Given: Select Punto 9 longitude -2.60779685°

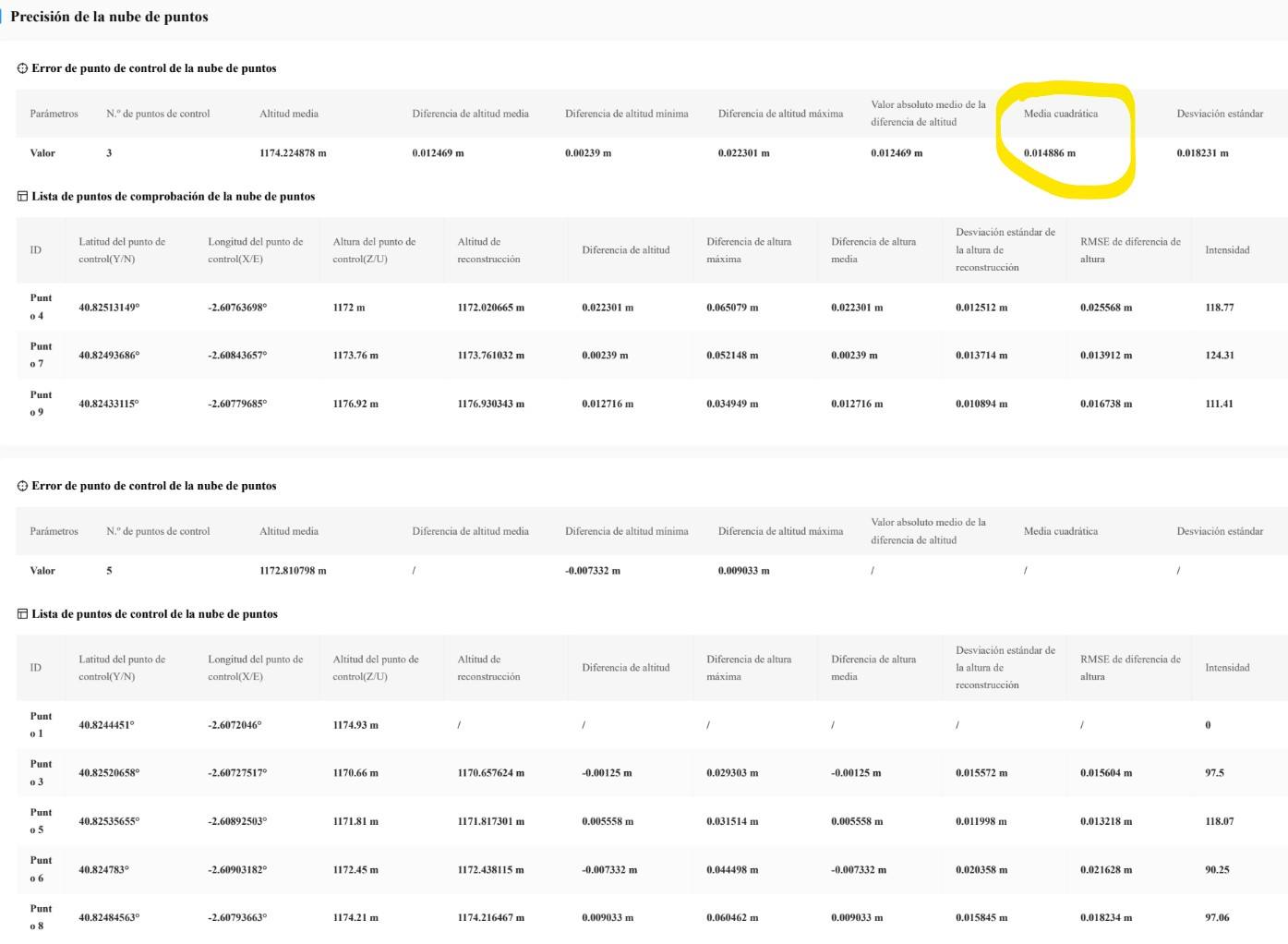Looking at the screenshot, I should click(237, 404).
